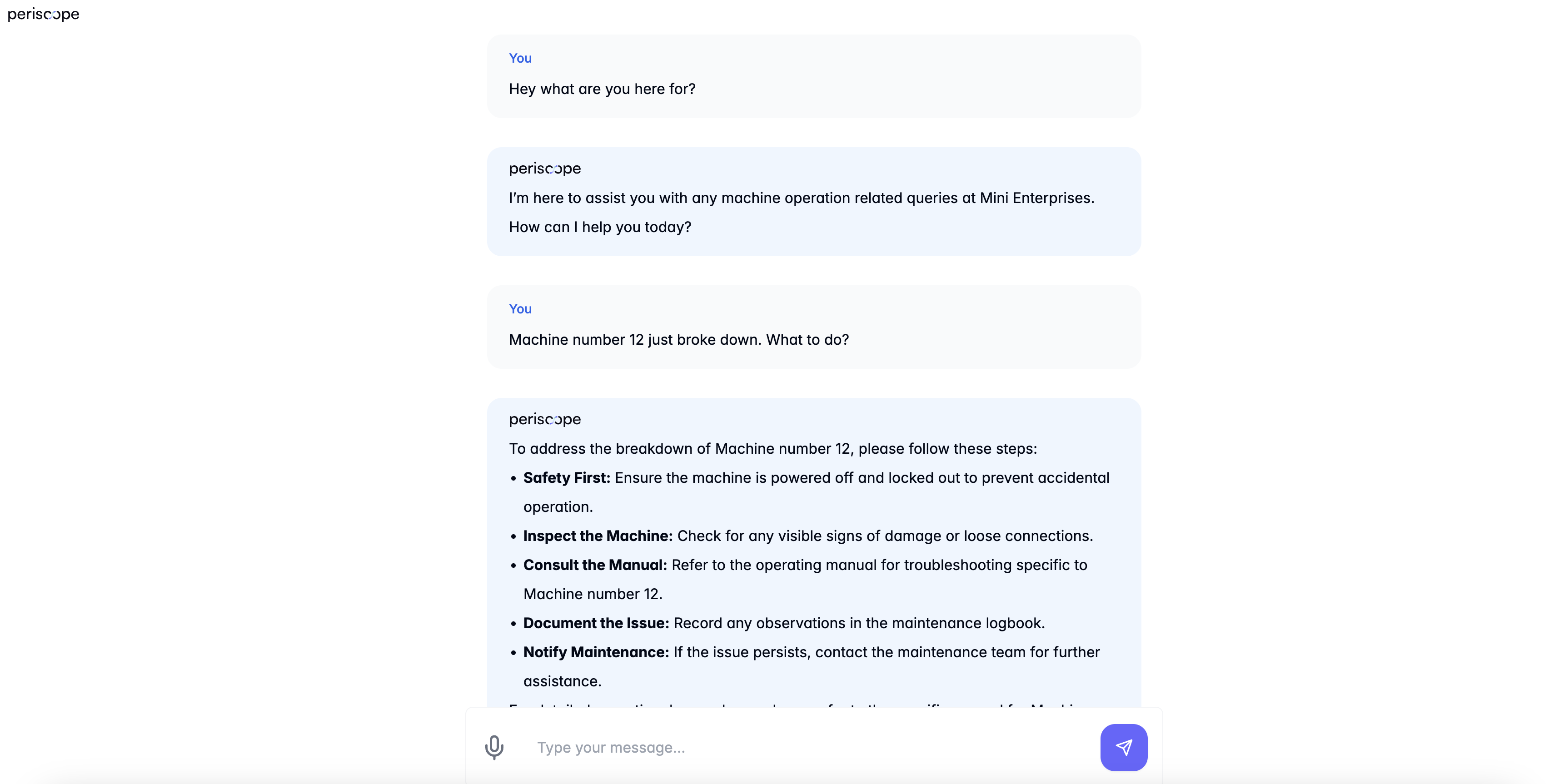1564x784 pixels.
Task: Click the 'Notify Maintenance' bullet entry
Action: (811, 652)
